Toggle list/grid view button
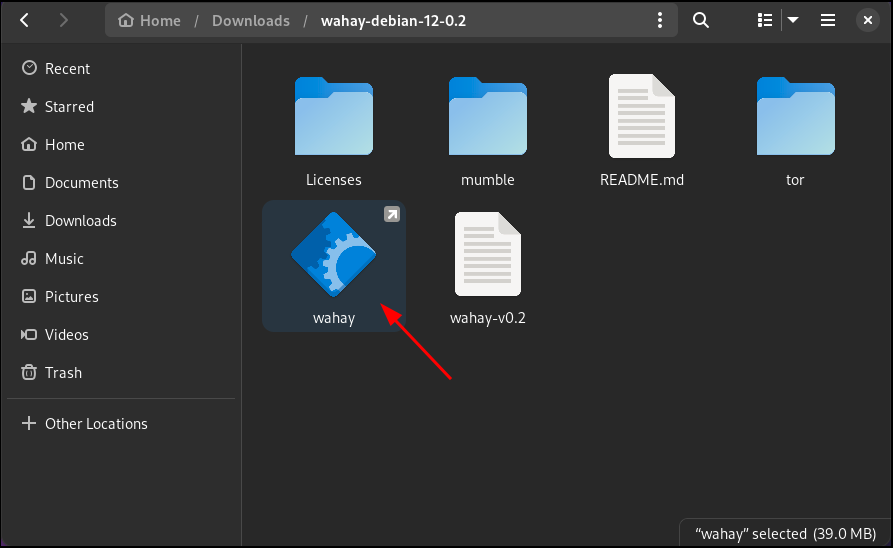 pos(765,20)
